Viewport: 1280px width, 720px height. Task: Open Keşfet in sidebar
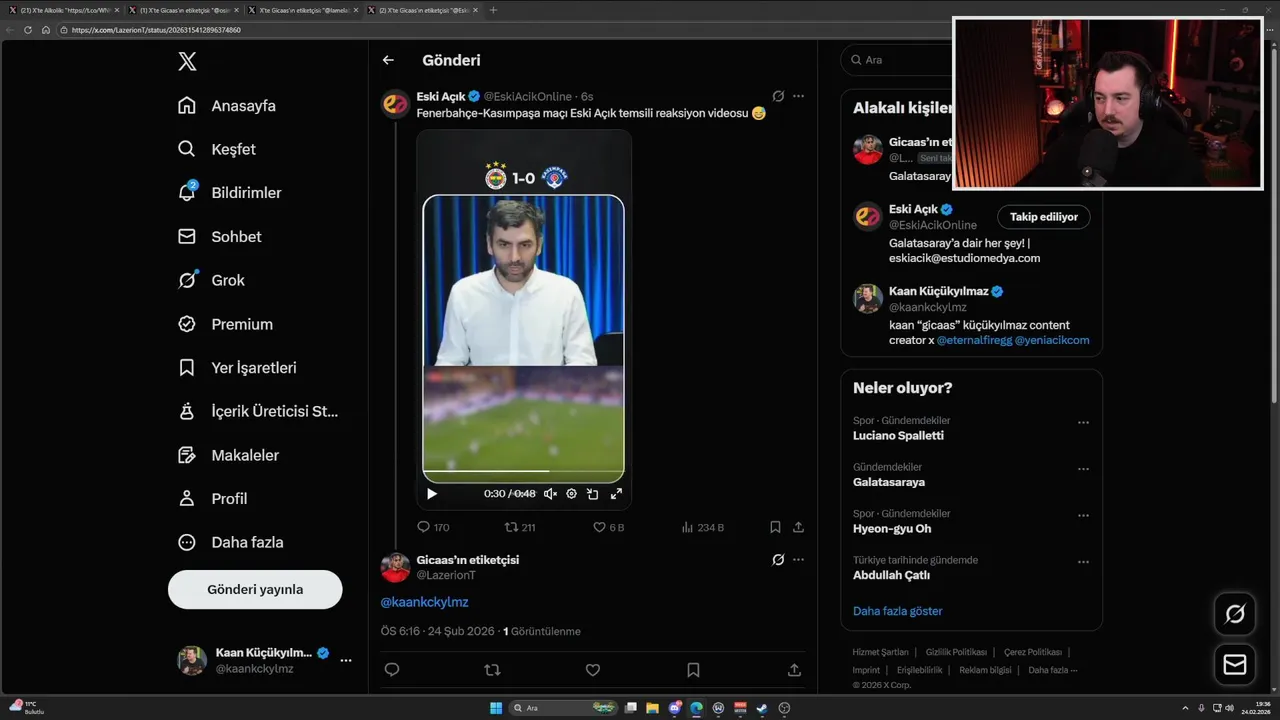tap(218, 149)
